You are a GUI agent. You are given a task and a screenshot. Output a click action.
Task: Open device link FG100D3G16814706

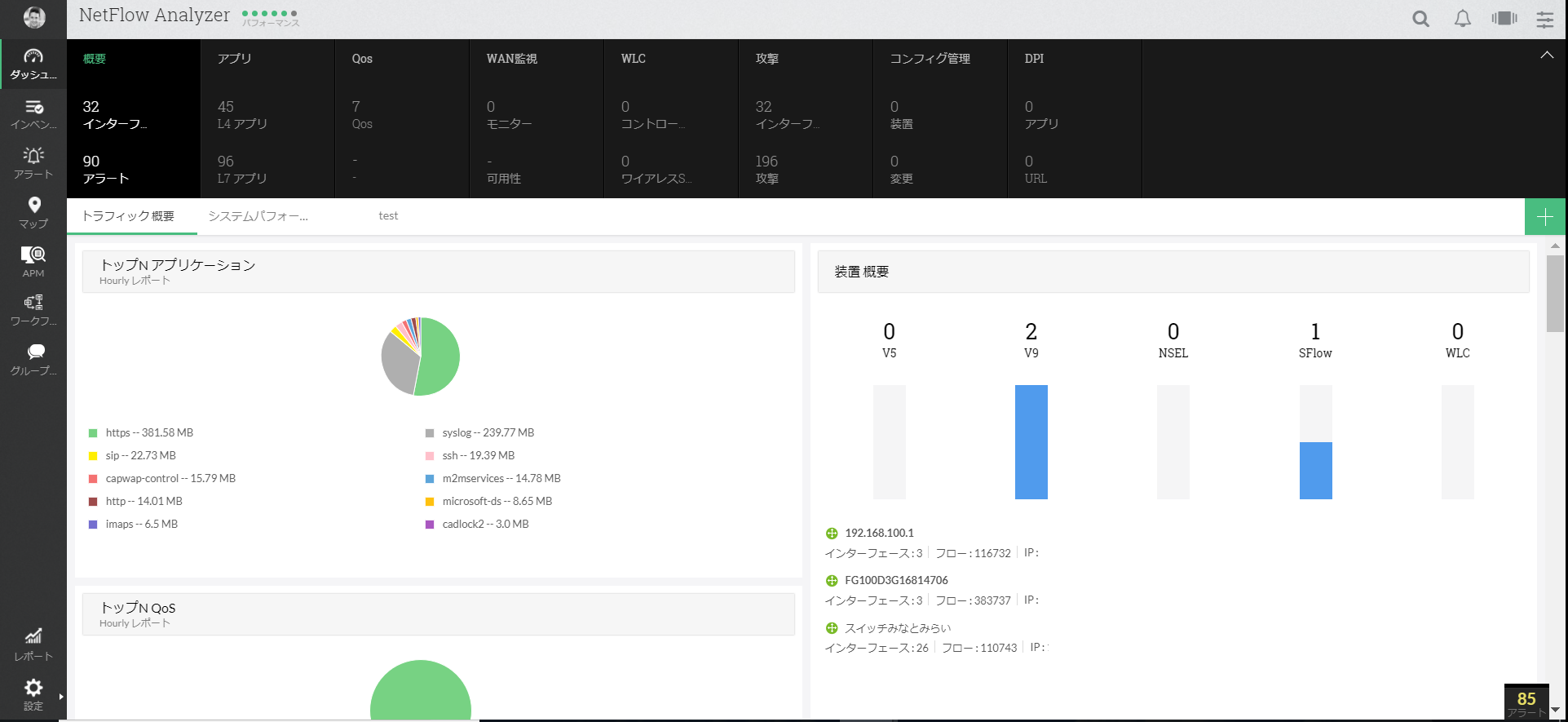click(896, 580)
